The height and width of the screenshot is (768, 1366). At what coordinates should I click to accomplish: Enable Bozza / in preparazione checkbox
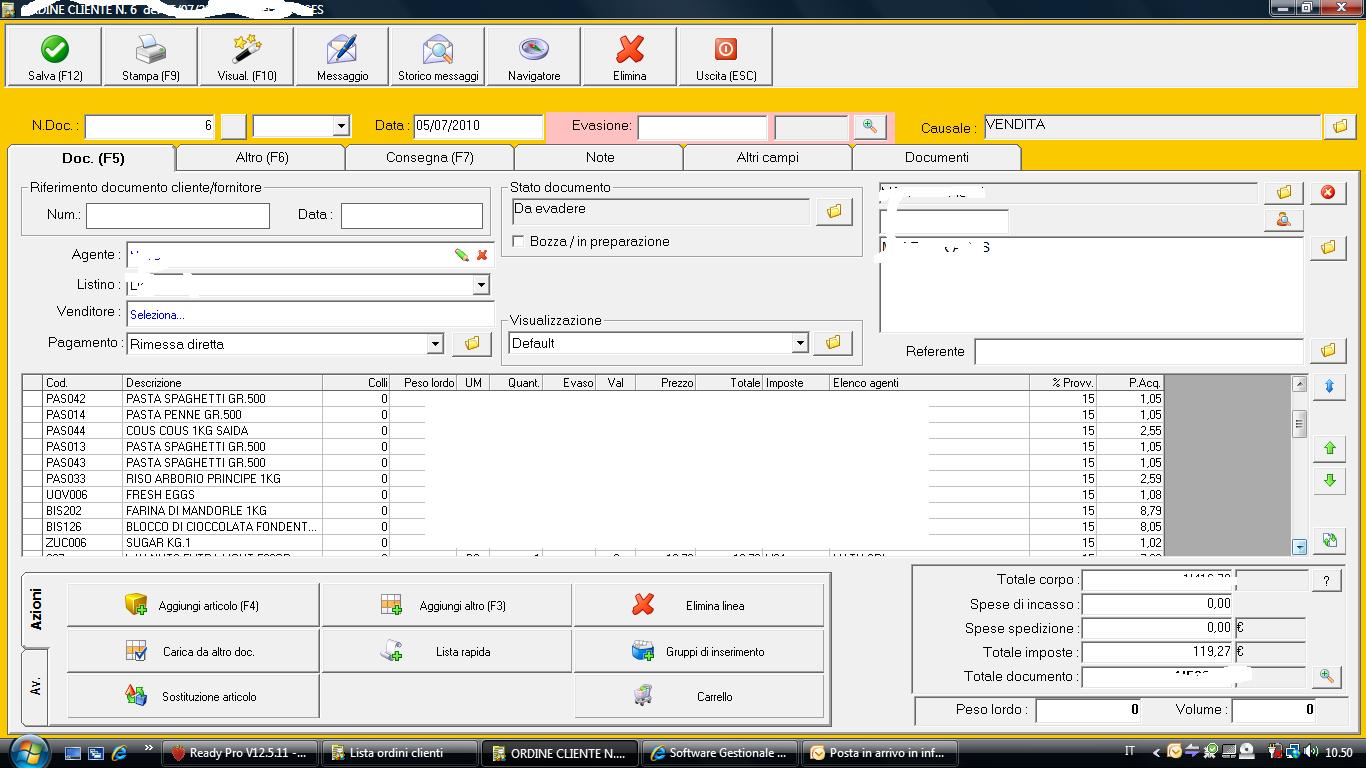click(518, 241)
